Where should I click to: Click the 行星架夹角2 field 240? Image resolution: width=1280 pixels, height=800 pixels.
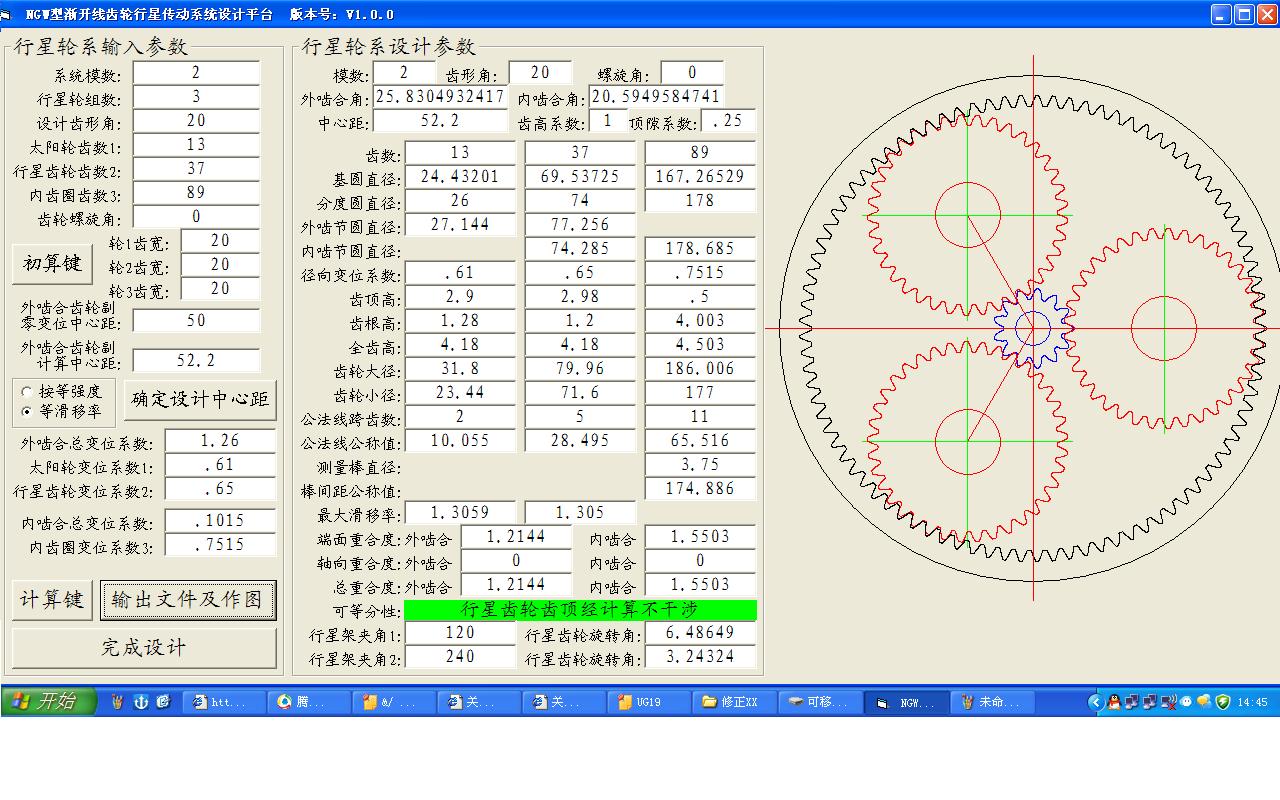point(460,657)
